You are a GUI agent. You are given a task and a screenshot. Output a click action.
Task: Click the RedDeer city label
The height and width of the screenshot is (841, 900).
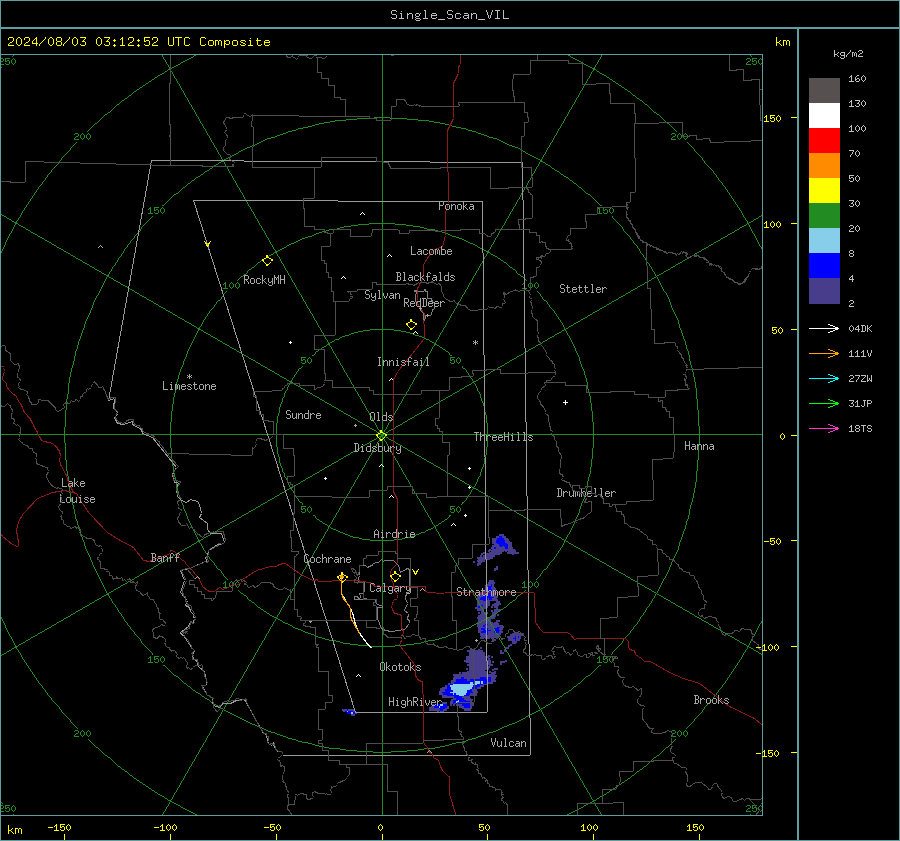coord(424,303)
